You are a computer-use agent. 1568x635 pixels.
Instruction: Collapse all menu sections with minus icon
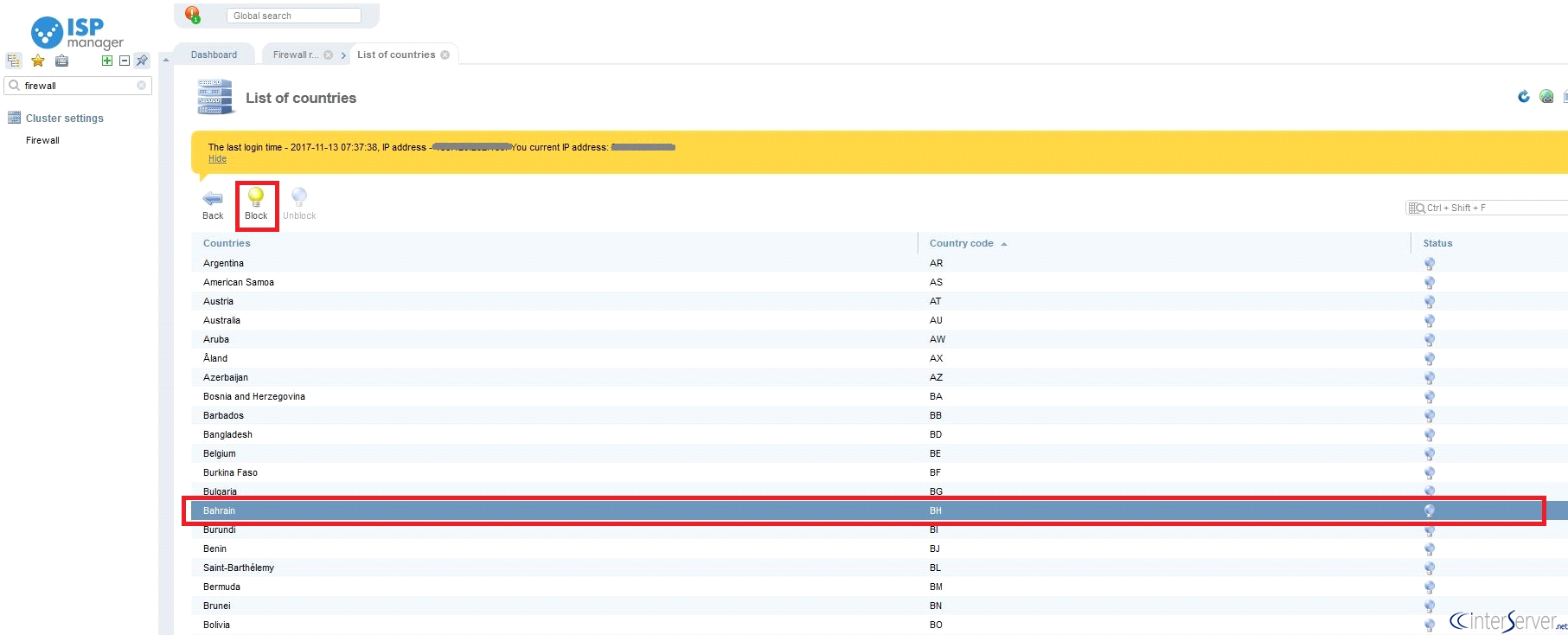pos(125,61)
